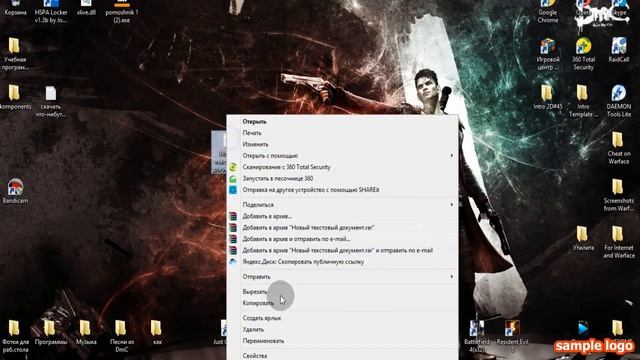Select the Google Chrome desktop shortcut
This screenshot has width=640, height=360.
click(x=547, y=11)
